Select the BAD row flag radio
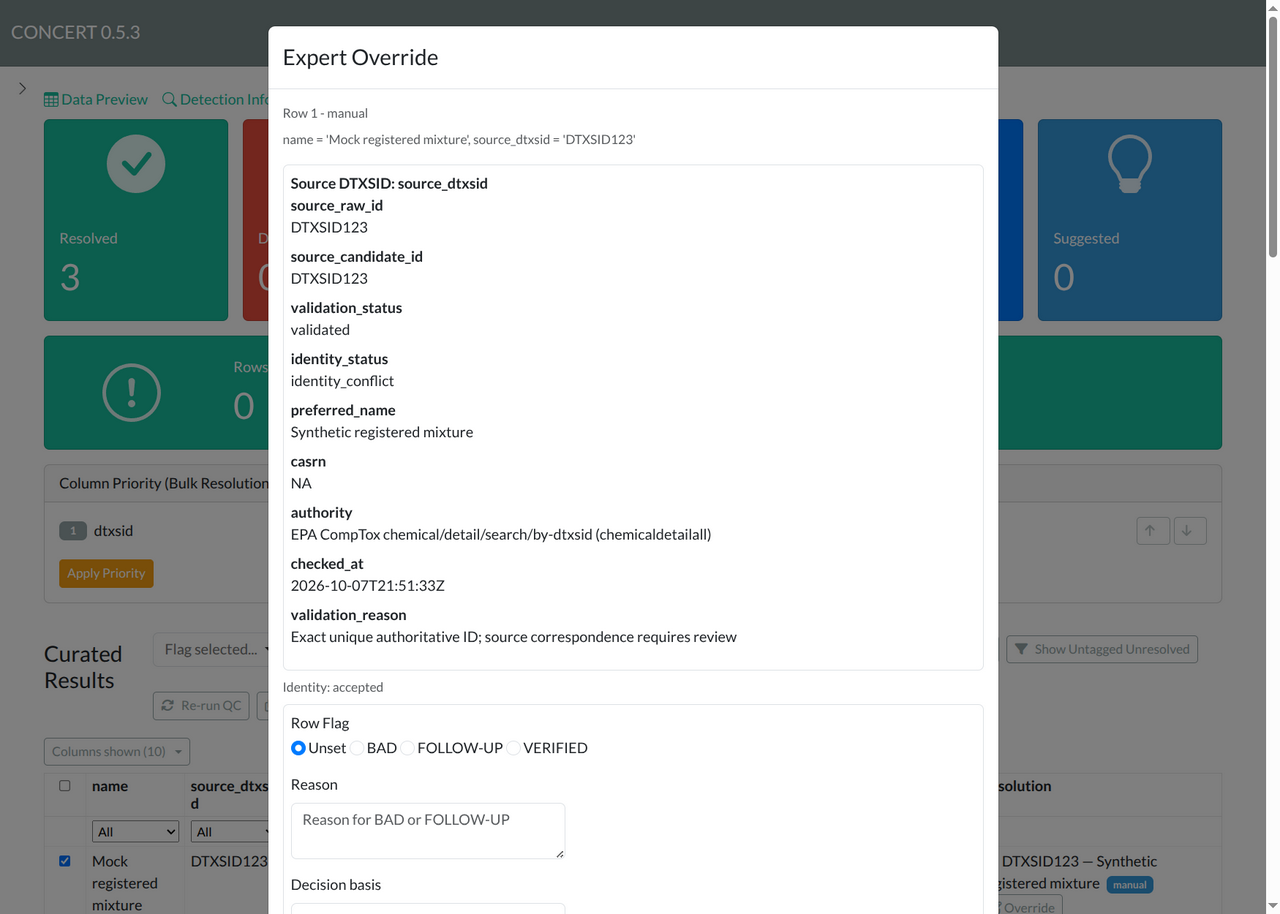The height and width of the screenshot is (914, 1280). 356,748
